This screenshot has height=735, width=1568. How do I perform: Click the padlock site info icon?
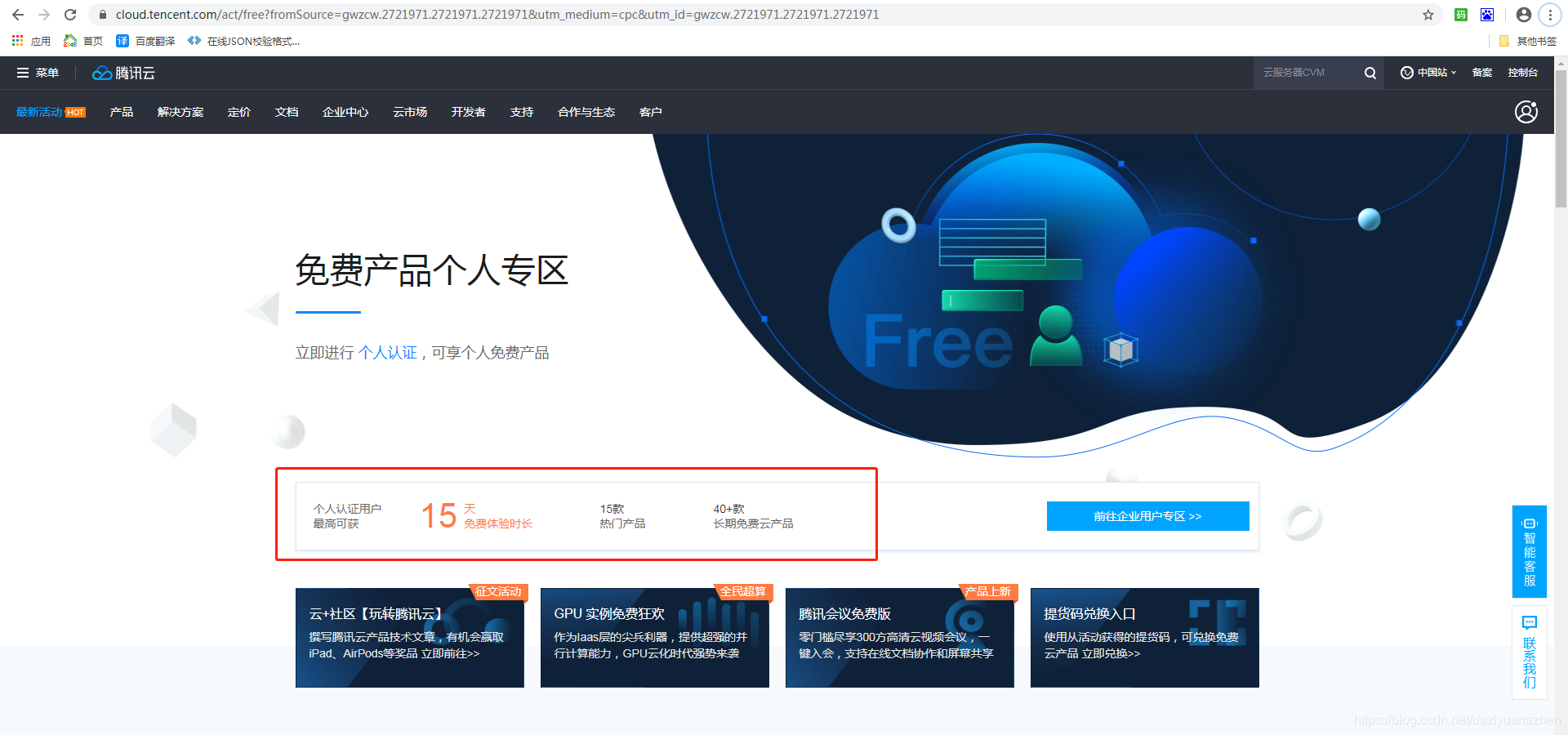[103, 15]
